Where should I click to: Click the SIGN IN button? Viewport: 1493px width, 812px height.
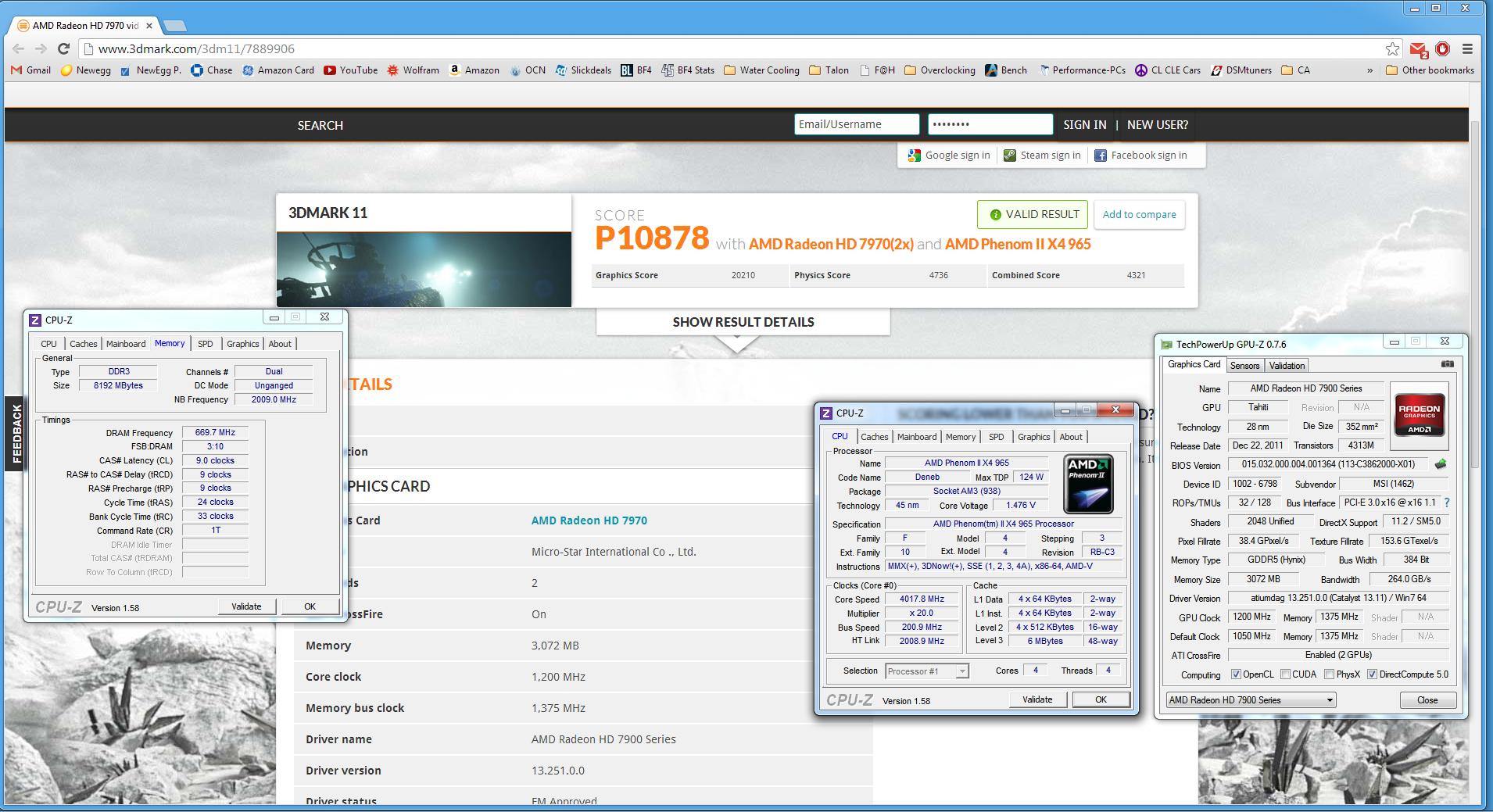pos(1084,125)
